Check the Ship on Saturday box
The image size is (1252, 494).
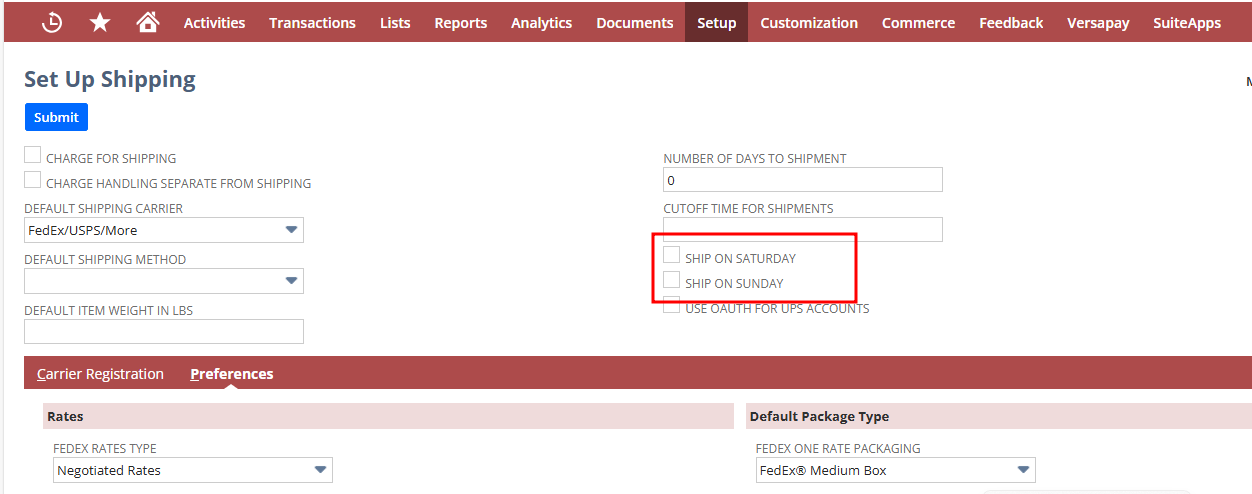click(x=672, y=256)
